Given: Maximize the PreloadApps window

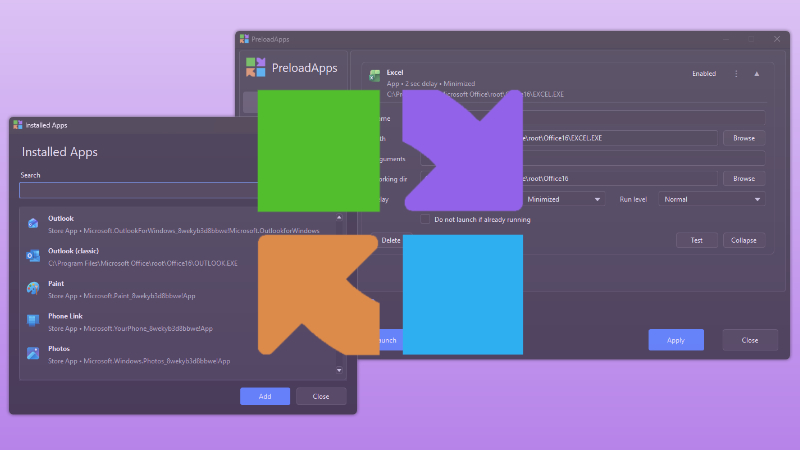Looking at the screenshot, I should (x=752, y=39).
